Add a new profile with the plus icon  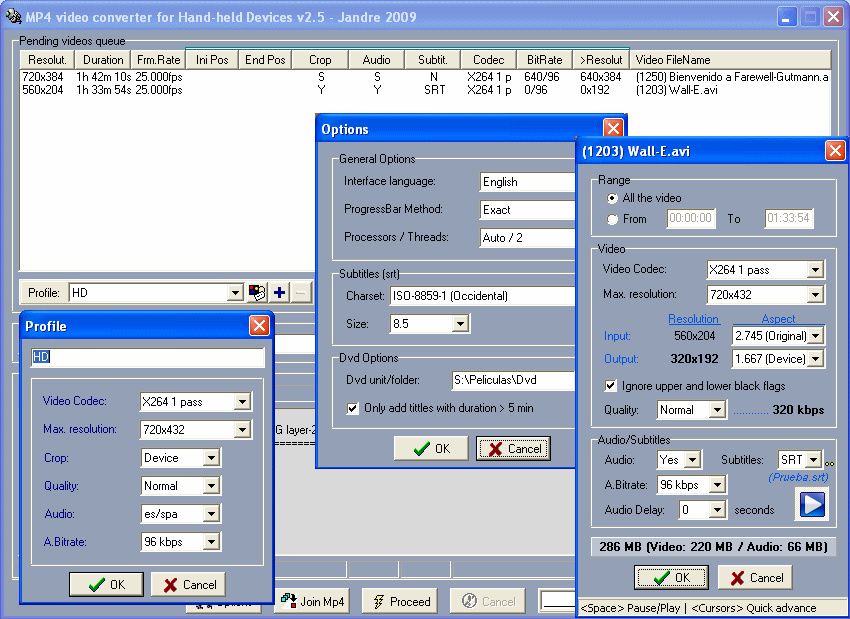(279, 293)
